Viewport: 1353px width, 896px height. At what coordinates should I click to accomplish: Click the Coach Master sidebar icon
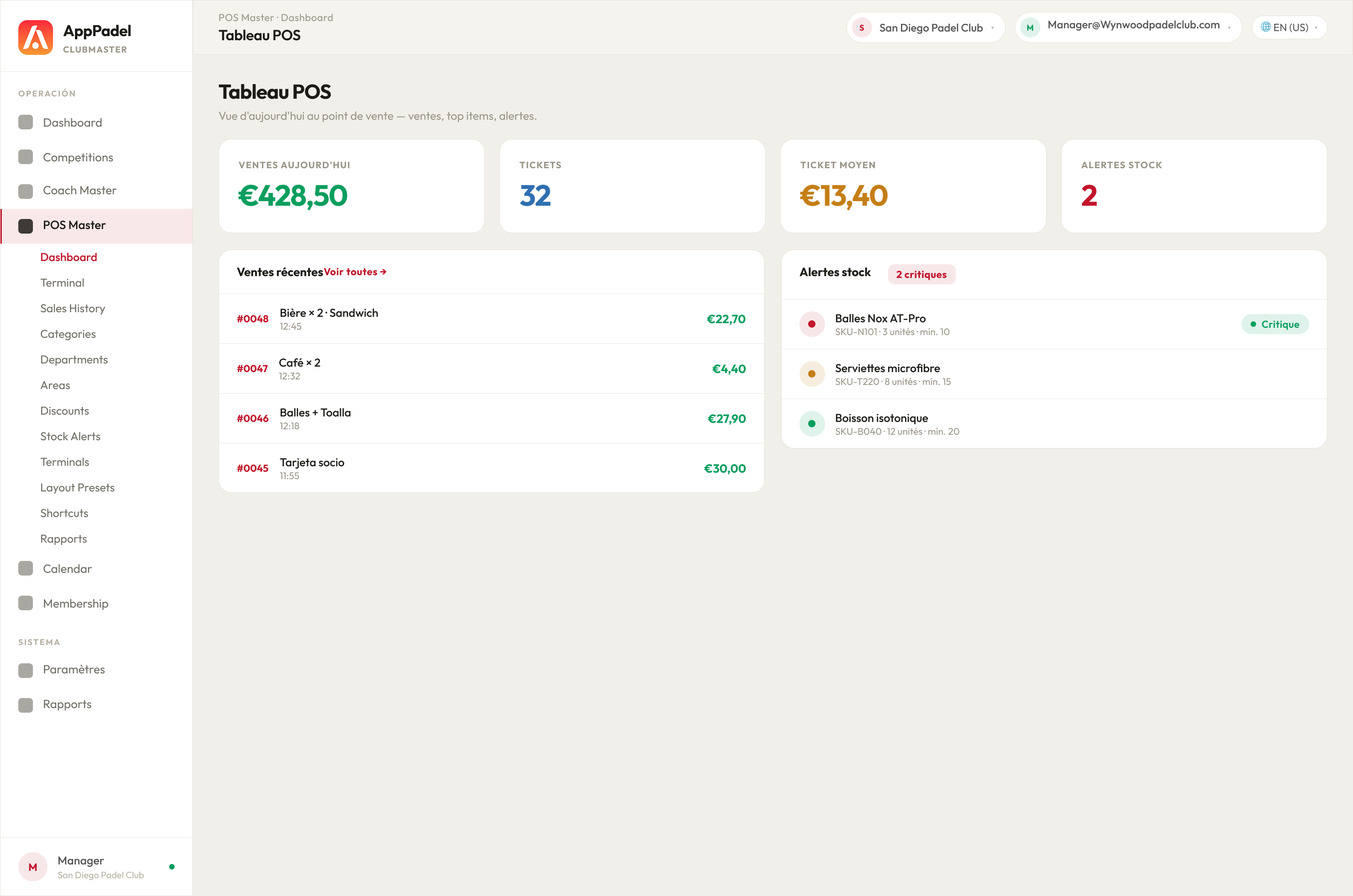click(x=26, y=191)
